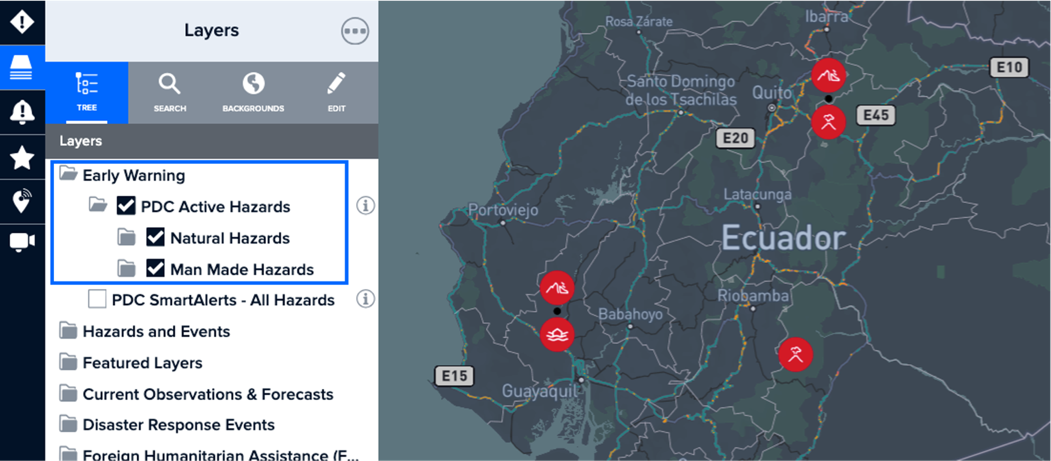The image size is (1051, 461).
Task: Click the Babahoyo city label
Action: (x=630, y=314)
